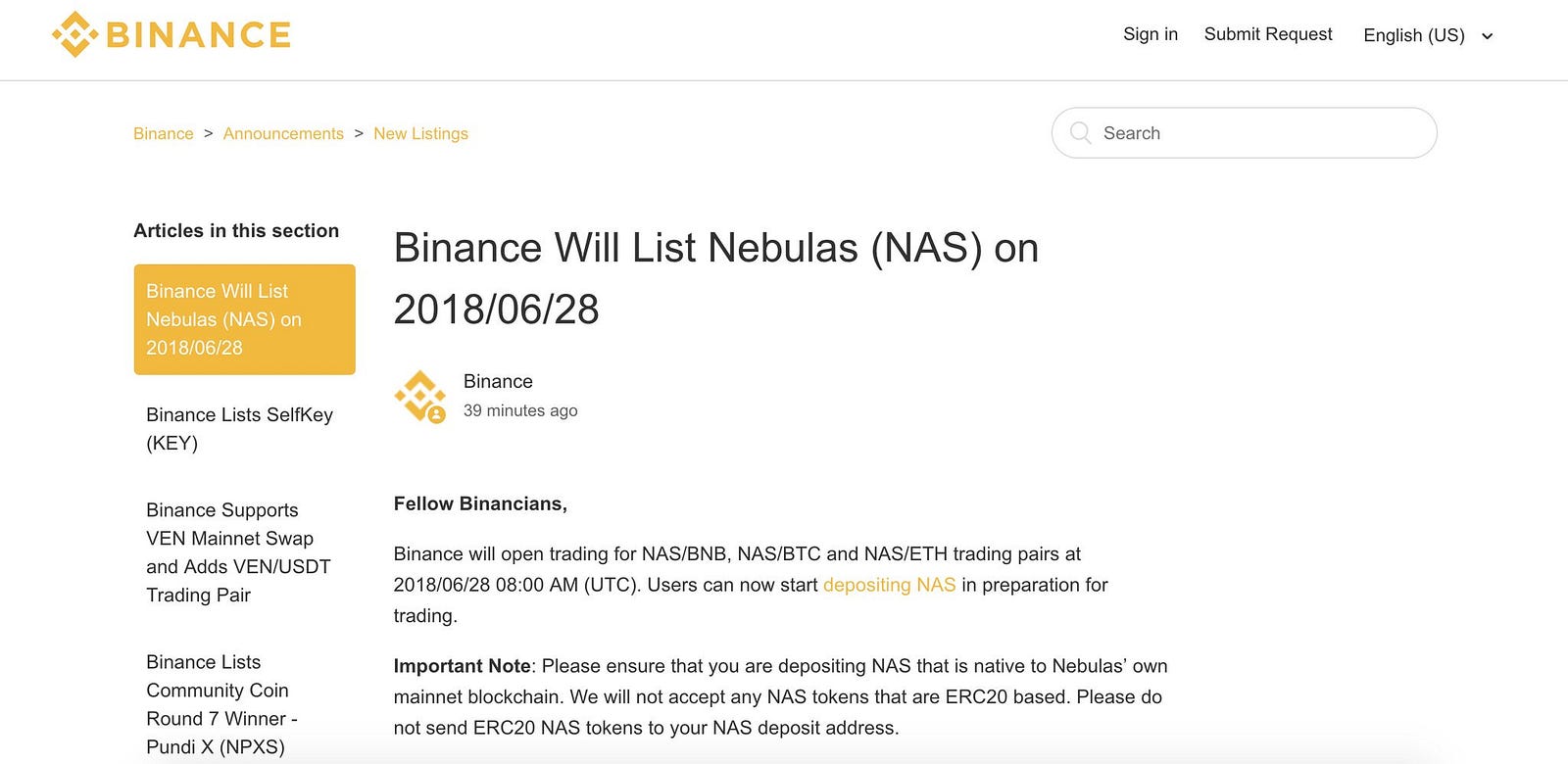Image resolution: width=1568 pixels, height=764 pixels.
Task: Follow the depositing NAS link
Action: click(889, 585)
